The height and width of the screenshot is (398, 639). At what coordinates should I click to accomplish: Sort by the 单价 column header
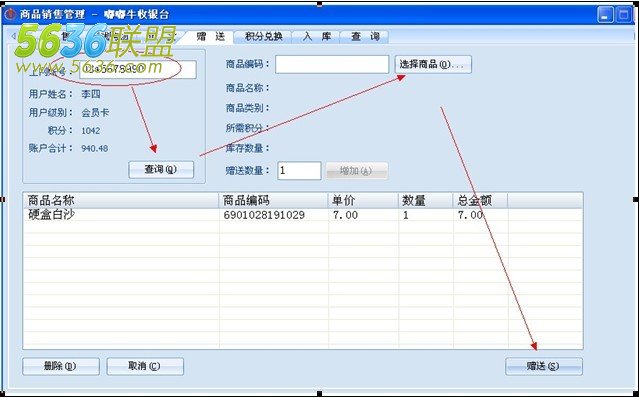click(x=363, y=200)
